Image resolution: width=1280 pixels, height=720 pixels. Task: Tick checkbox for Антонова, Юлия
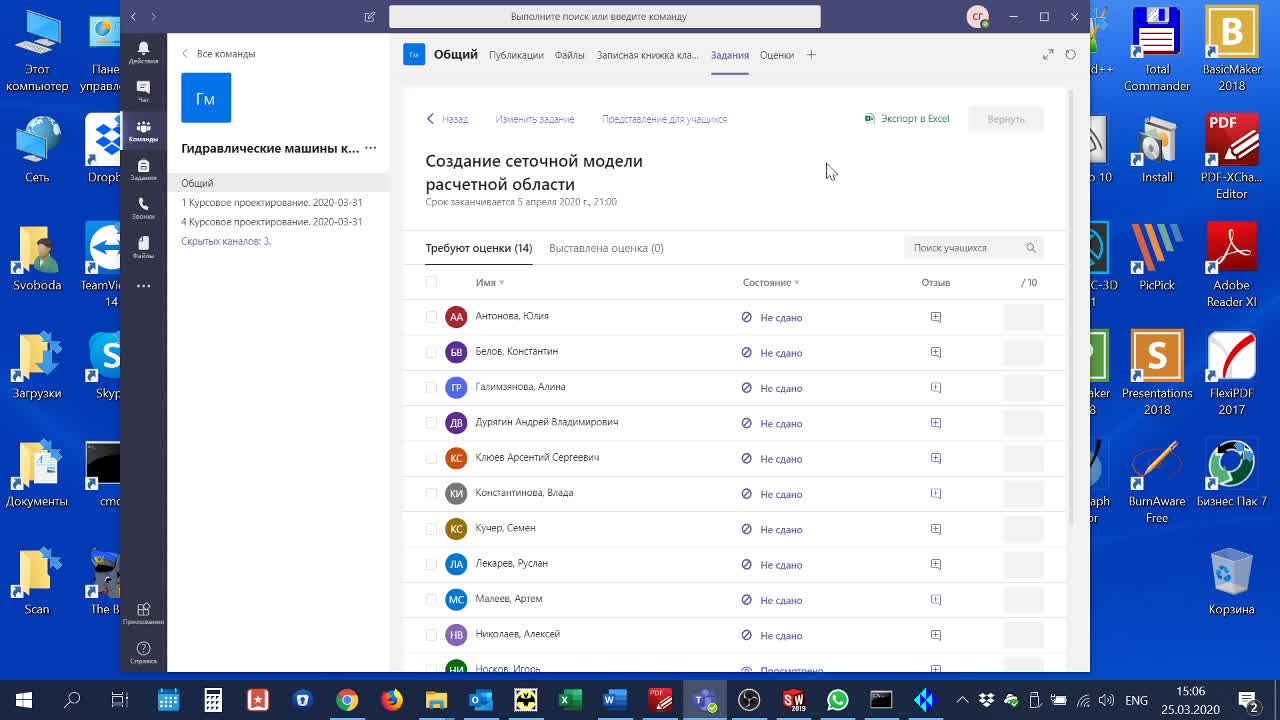(431, 317)
